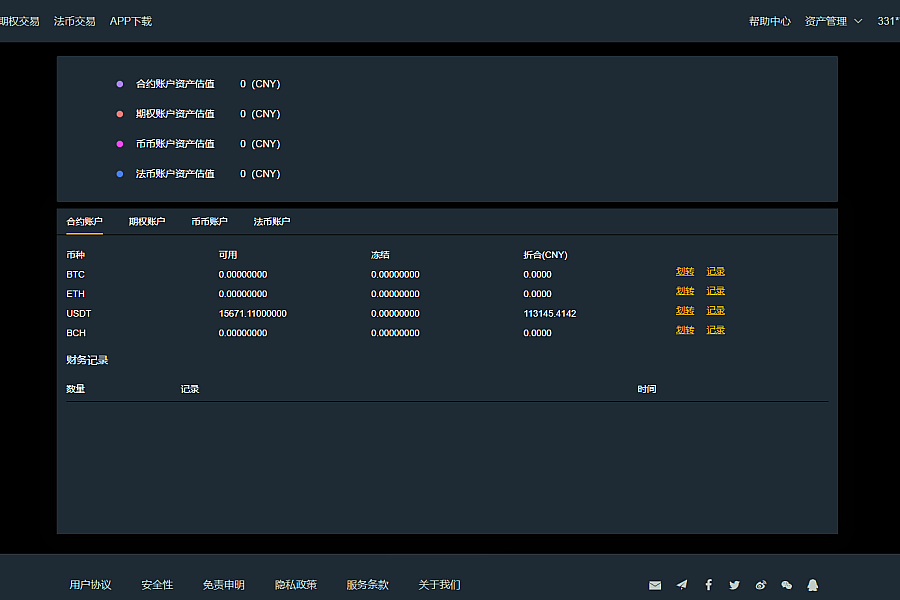This screenshot has width=900, height=600.
Task: Click the USDT available value 15671.11000000
Action: [253, 313]
